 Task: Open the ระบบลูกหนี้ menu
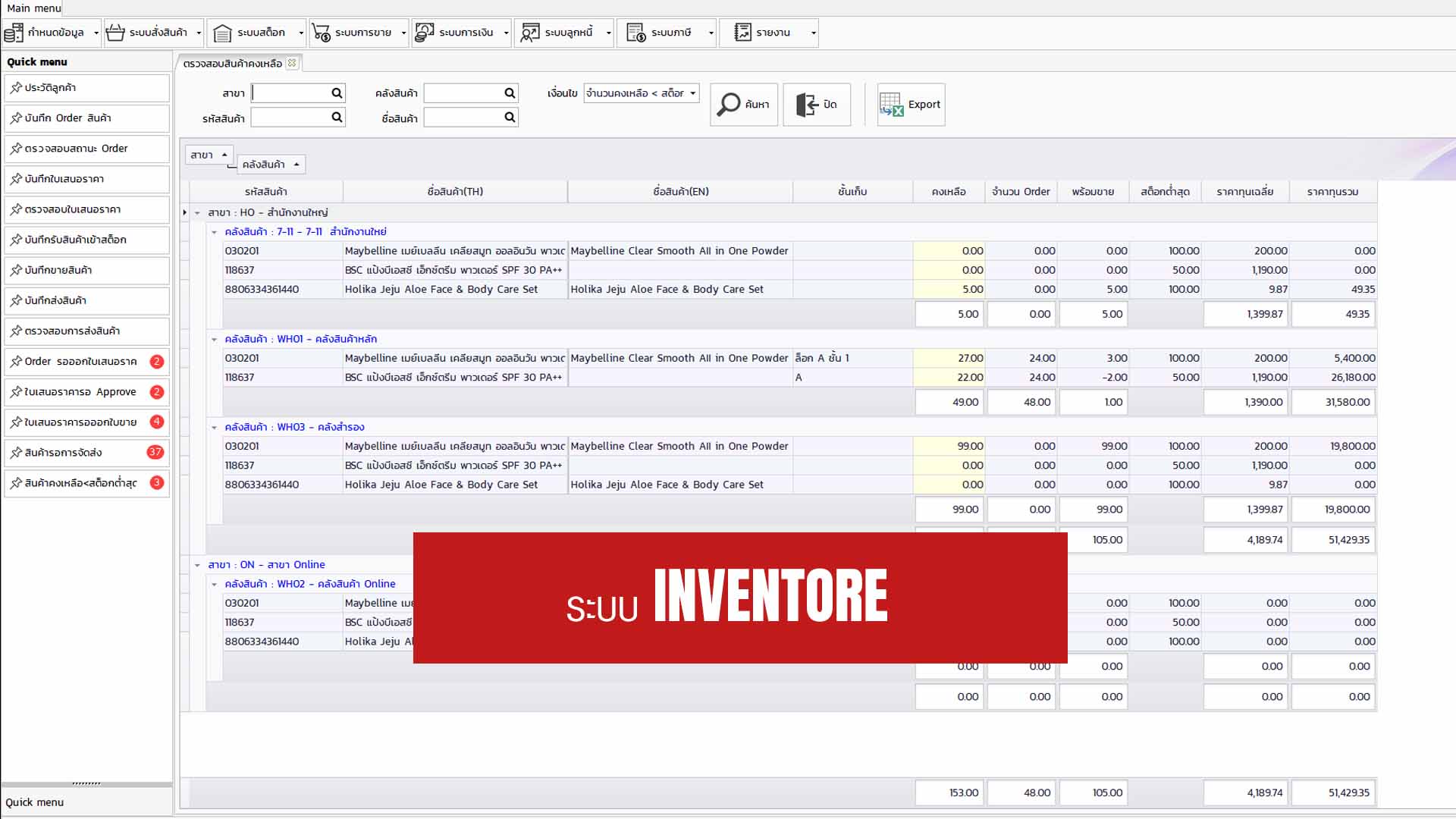[564, 33]
